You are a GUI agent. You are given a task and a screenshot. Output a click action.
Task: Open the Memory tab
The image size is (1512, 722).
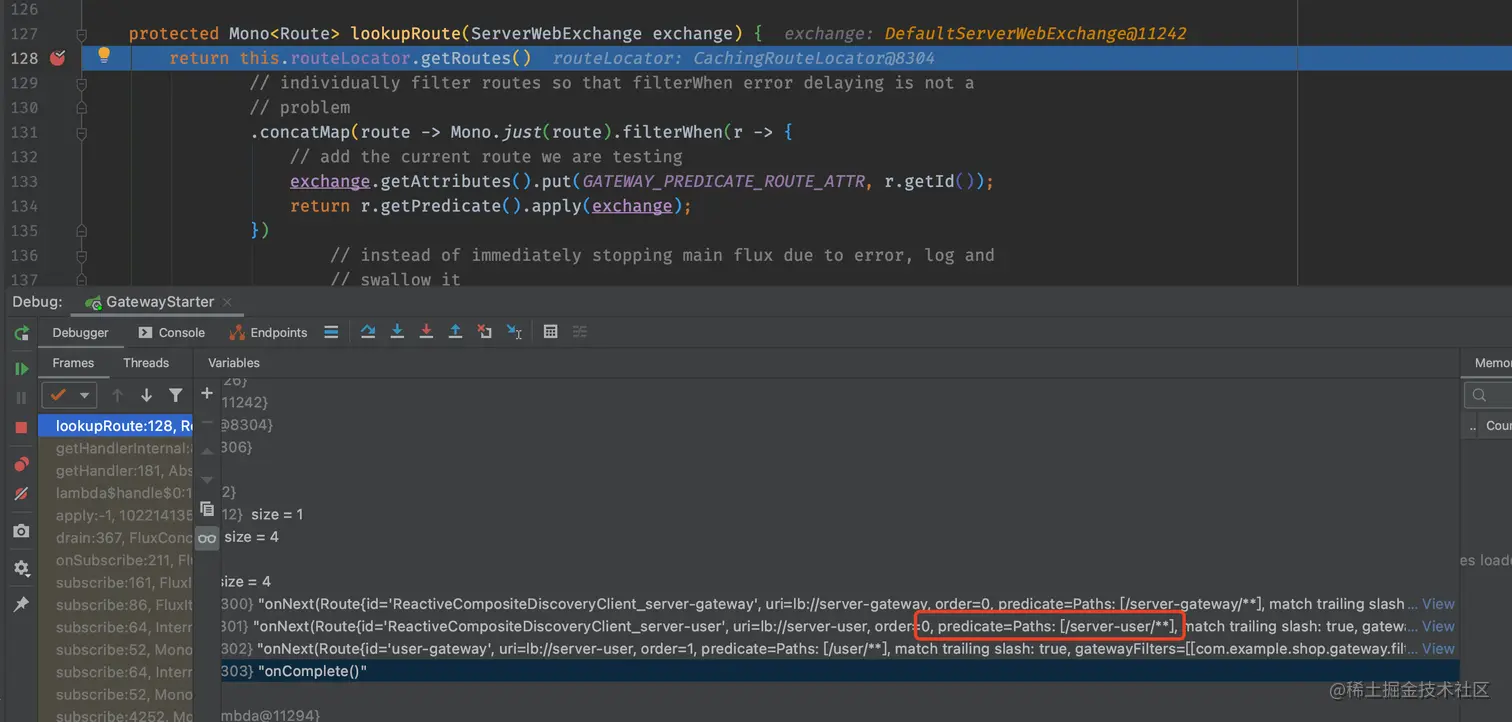(x=1492, y=363)
